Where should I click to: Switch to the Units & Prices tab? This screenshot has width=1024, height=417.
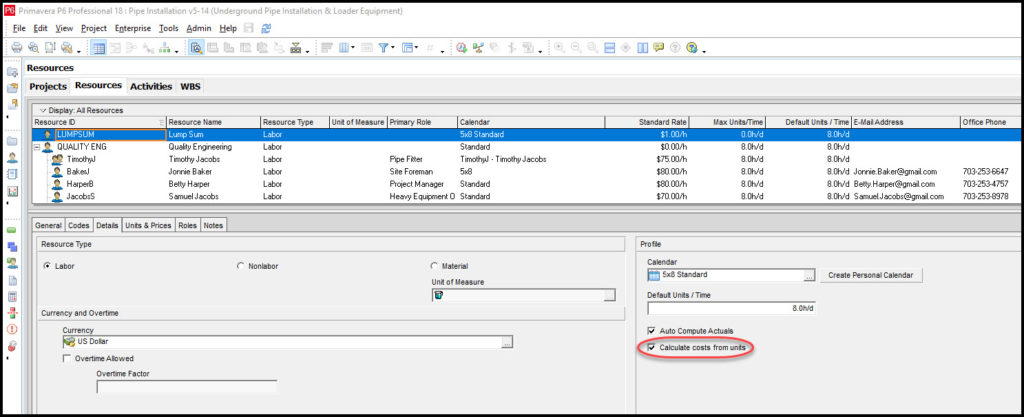coord(147,225)
